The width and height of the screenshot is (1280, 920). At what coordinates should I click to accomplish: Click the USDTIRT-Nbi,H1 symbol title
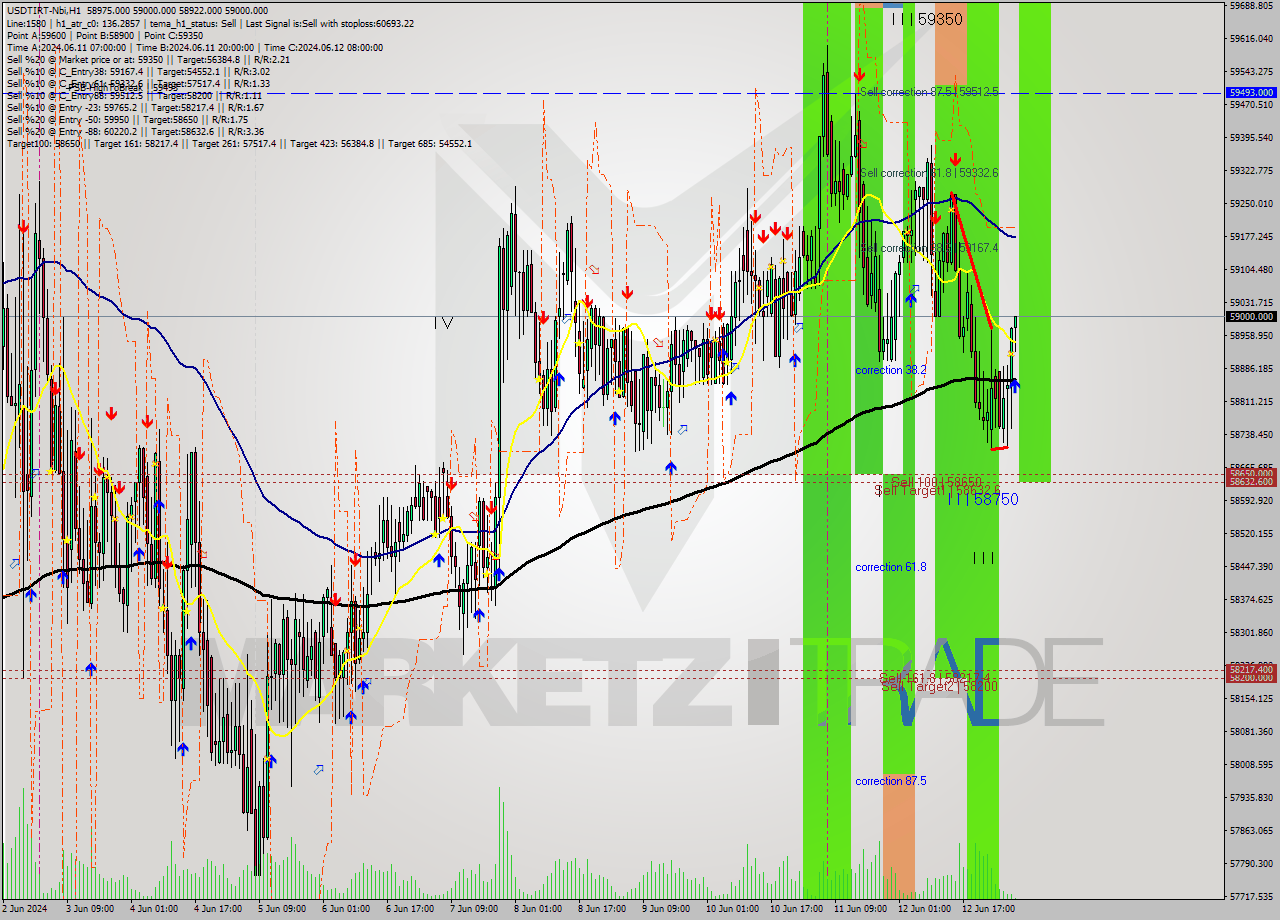(46, 10)
